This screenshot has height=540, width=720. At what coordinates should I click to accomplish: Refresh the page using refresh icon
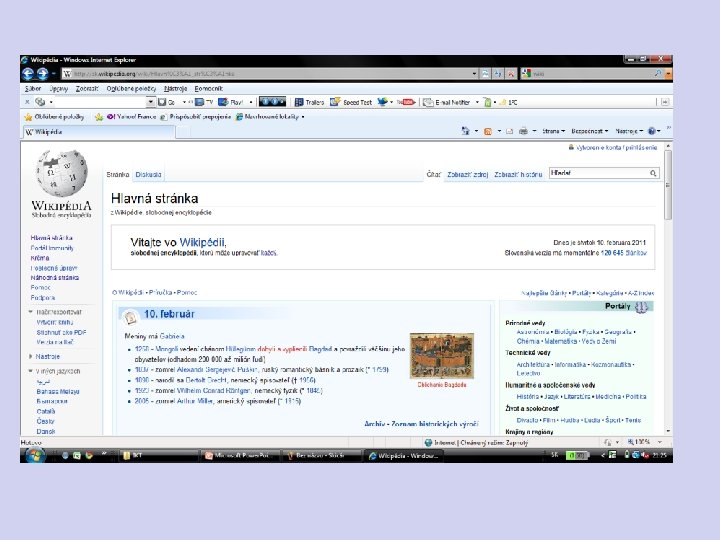coord(498,73)
